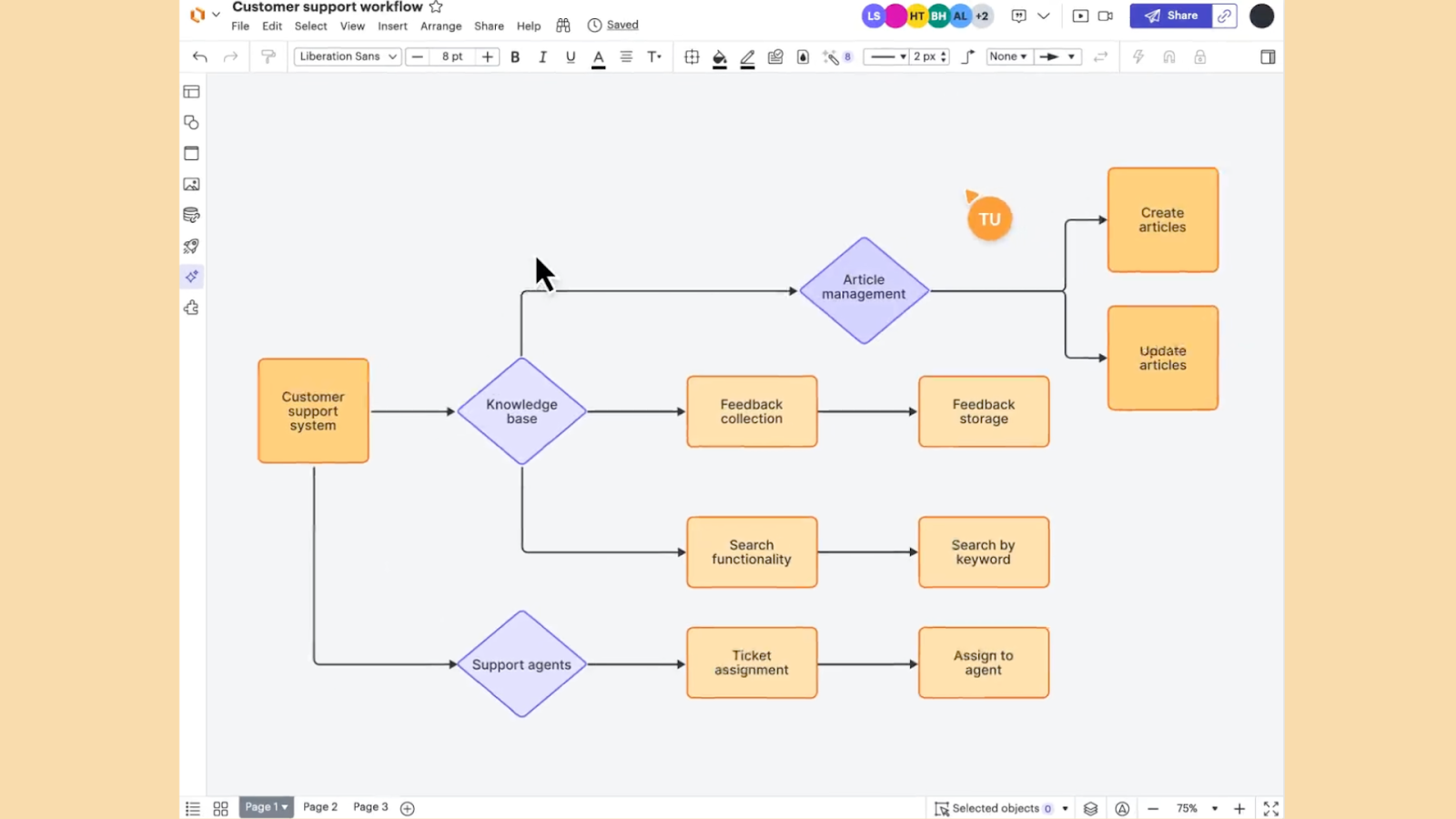Open the Page 1 tab dropdown
Image resolution: width=1456 pixels, height=819 pixels.
point(267,807)
